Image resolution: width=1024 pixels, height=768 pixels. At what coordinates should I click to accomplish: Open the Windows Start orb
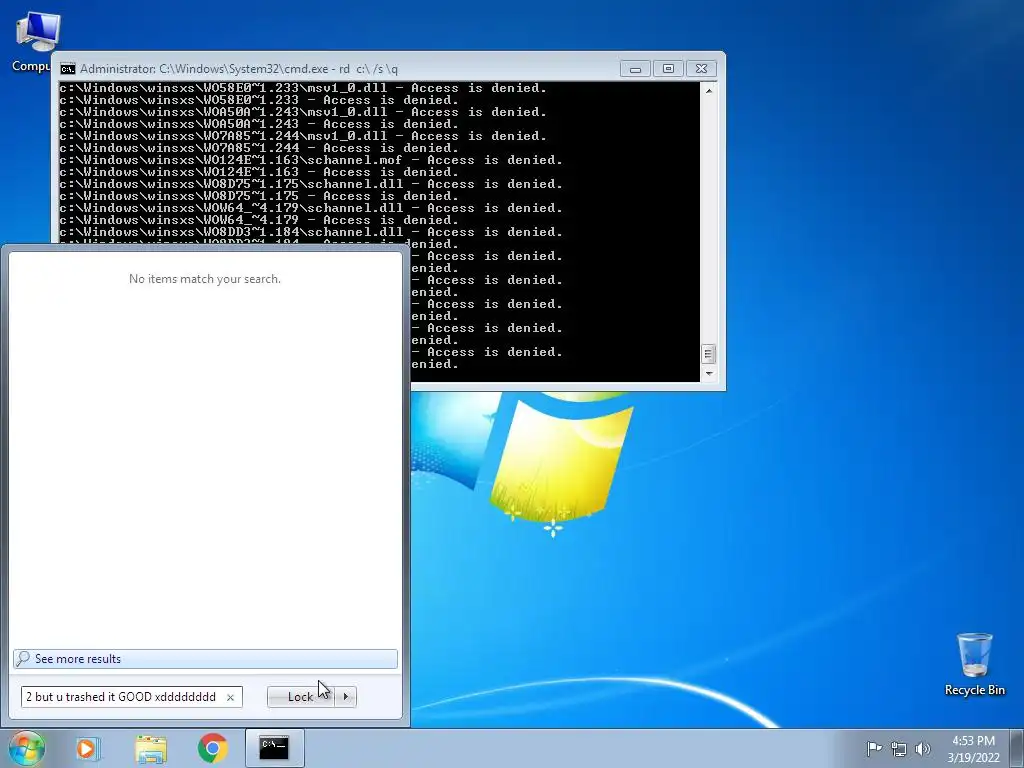[x=26, y=748]
